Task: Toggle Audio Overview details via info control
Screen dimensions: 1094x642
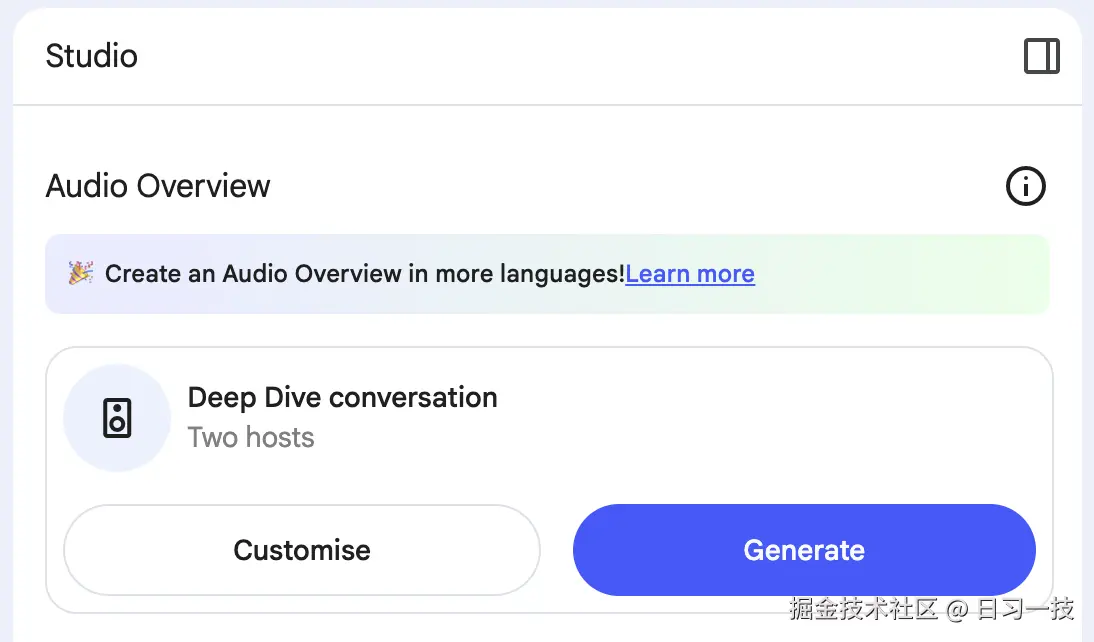Action: click(1025, 186)
